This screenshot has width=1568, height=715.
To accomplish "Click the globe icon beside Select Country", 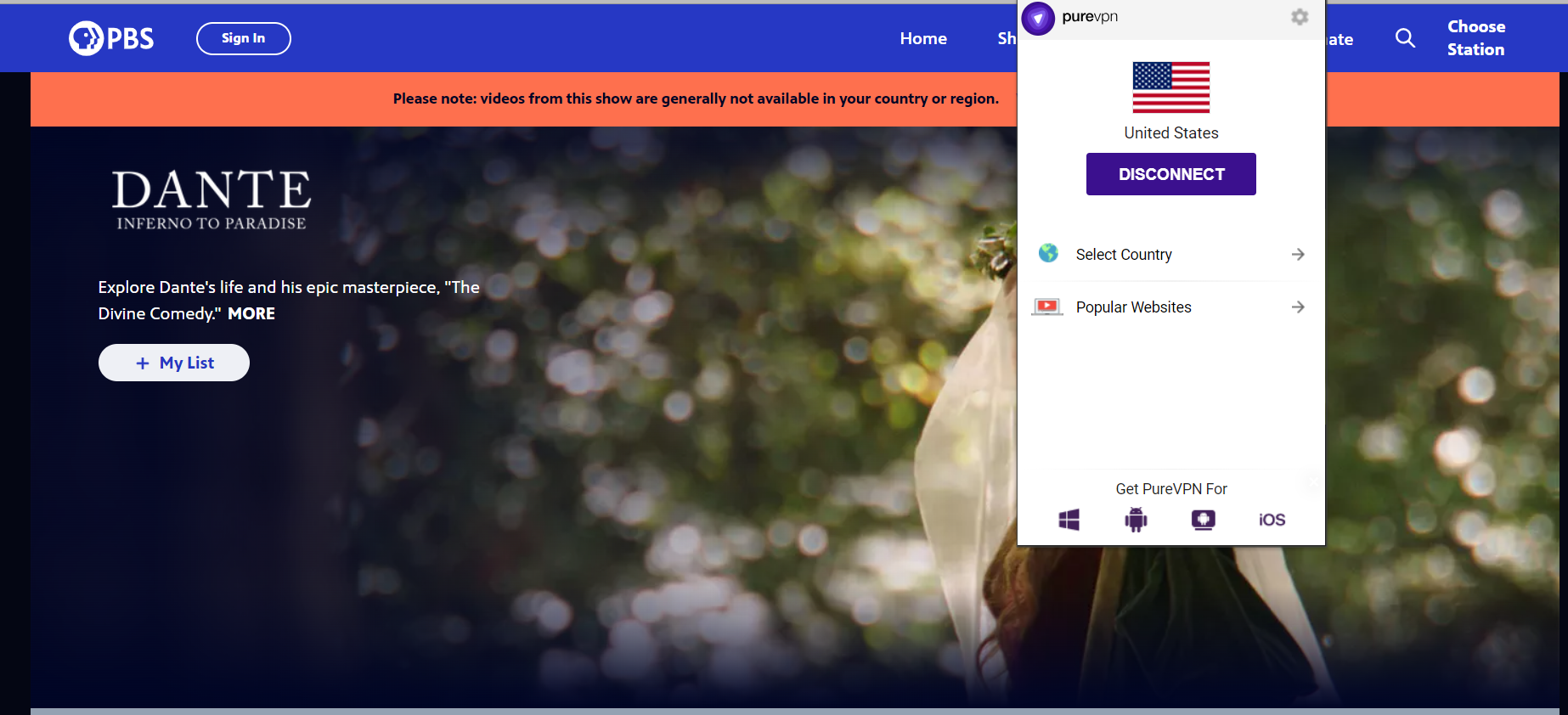I will click(x=1048, y=254).
